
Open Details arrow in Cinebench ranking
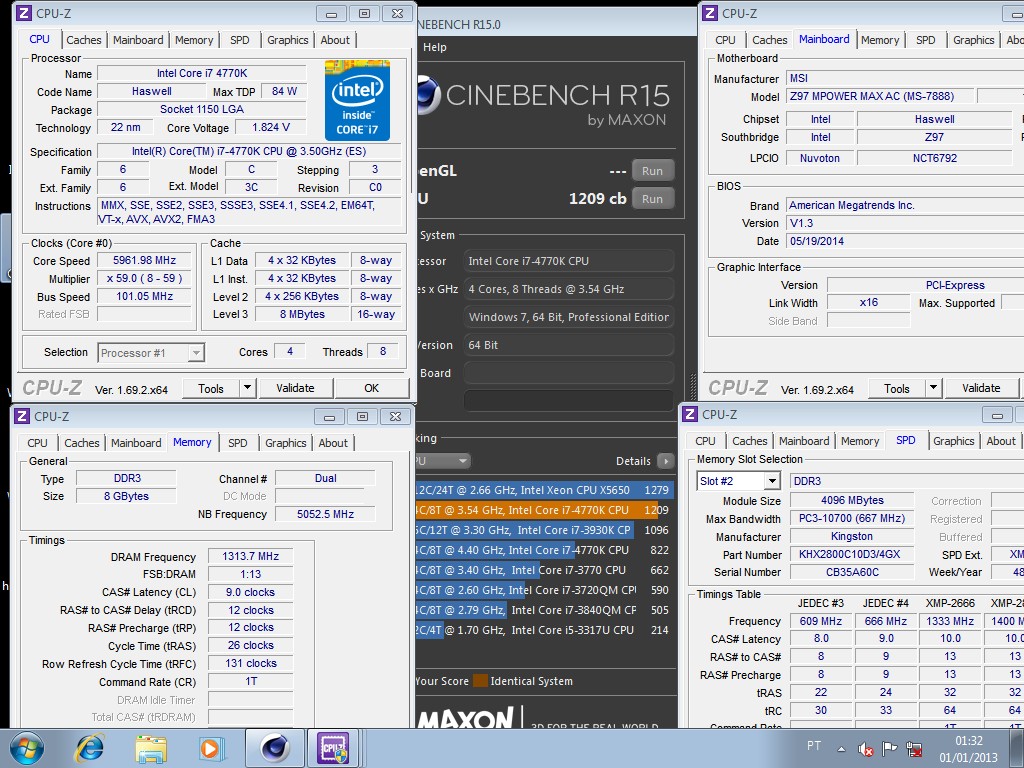[x=665, y=461]
